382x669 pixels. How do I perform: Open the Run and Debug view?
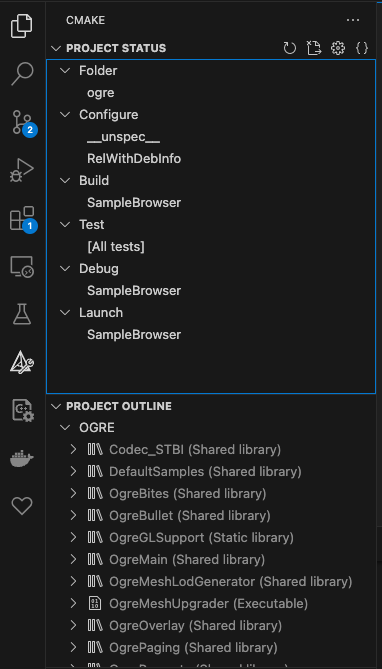click(22, 171)
